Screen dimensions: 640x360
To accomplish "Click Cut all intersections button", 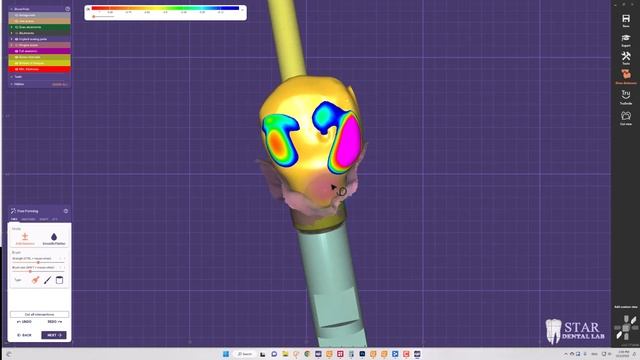I will click(x=39, y=314).
